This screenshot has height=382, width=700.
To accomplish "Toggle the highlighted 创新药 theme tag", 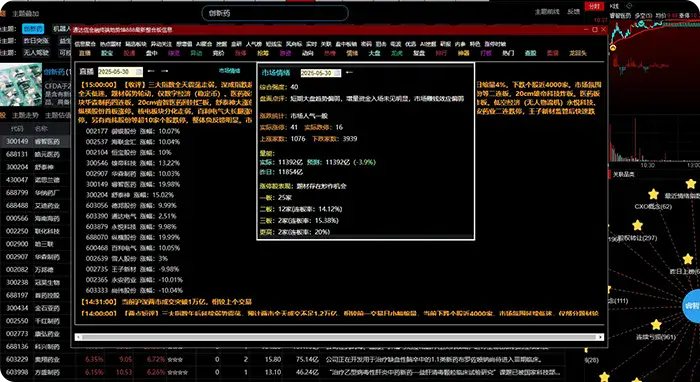I will tap(33, 29).
